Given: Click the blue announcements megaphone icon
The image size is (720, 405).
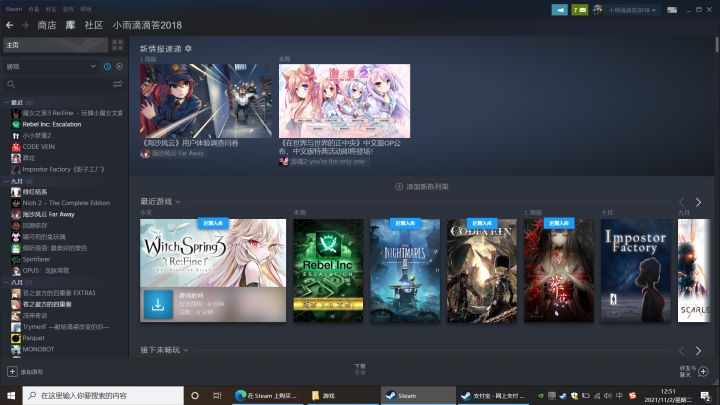Looking at the screenshot, I should coord(559,10).
